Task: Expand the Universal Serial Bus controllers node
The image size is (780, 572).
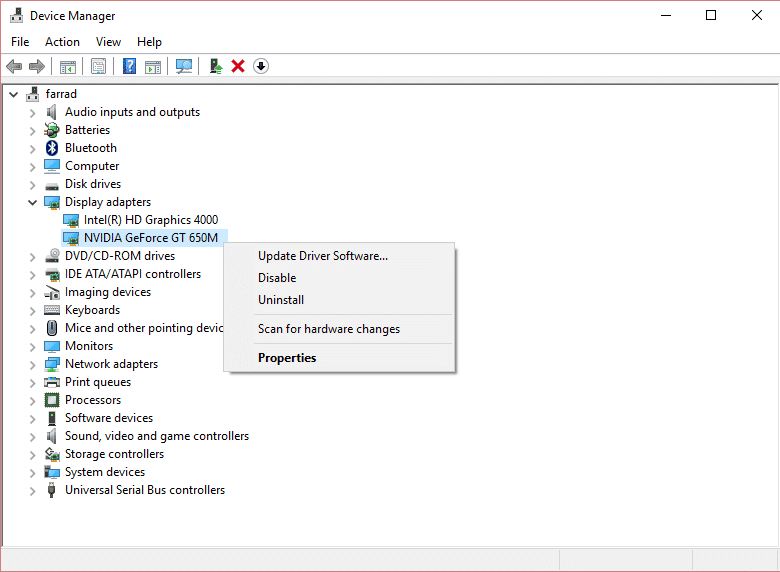Action: click(x=33, y=490)
